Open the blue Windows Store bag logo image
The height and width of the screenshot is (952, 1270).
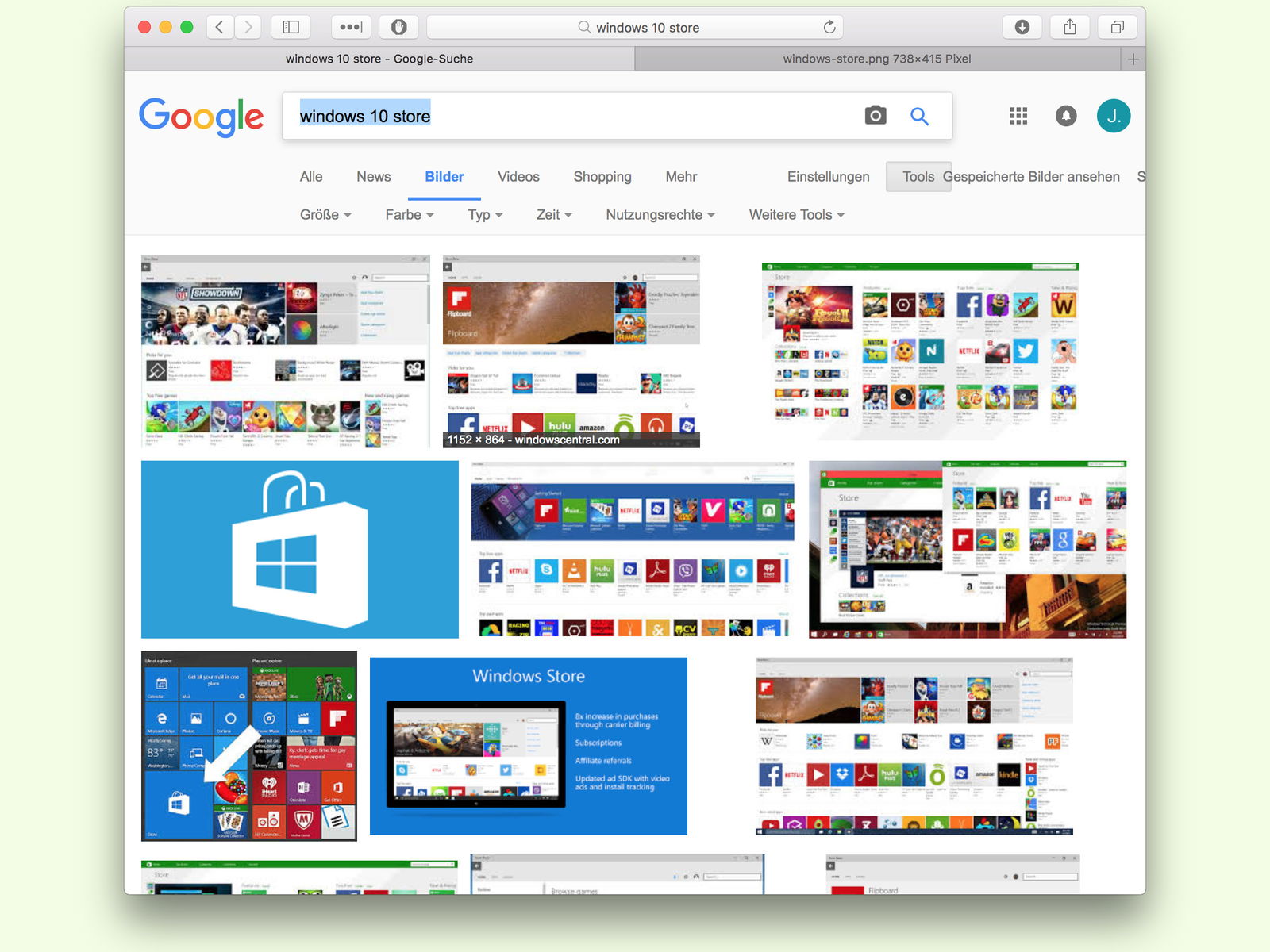pos(300,549)
